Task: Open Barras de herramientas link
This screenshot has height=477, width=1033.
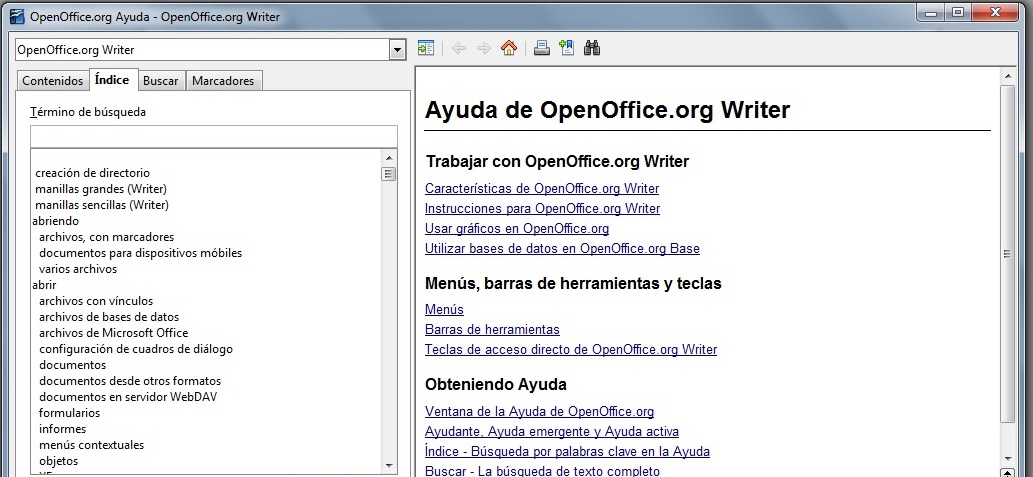Action: pos(492,329)
